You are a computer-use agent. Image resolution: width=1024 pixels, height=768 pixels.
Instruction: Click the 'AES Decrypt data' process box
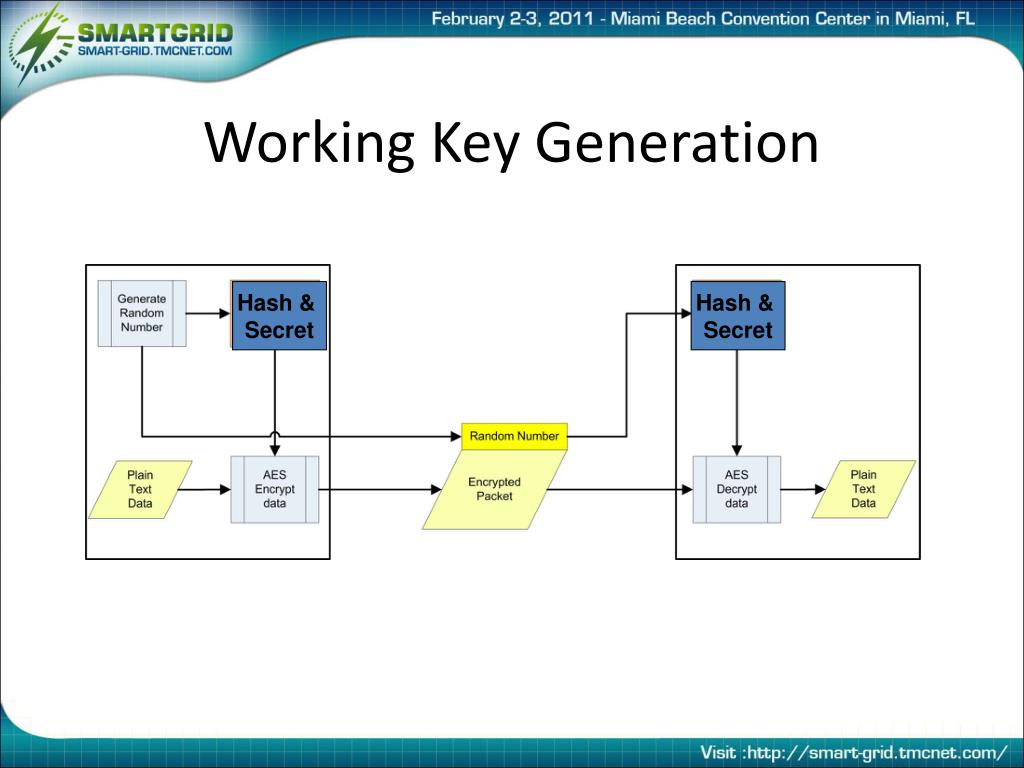pos(737,489)
